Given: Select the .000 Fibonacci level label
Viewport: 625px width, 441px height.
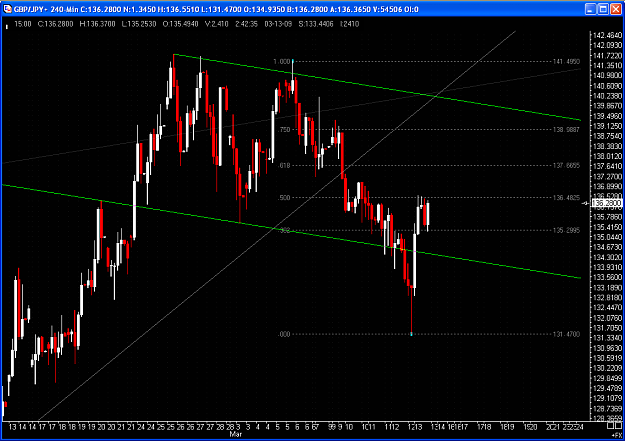Looking at the screenshot, I should tap(284, 334).
